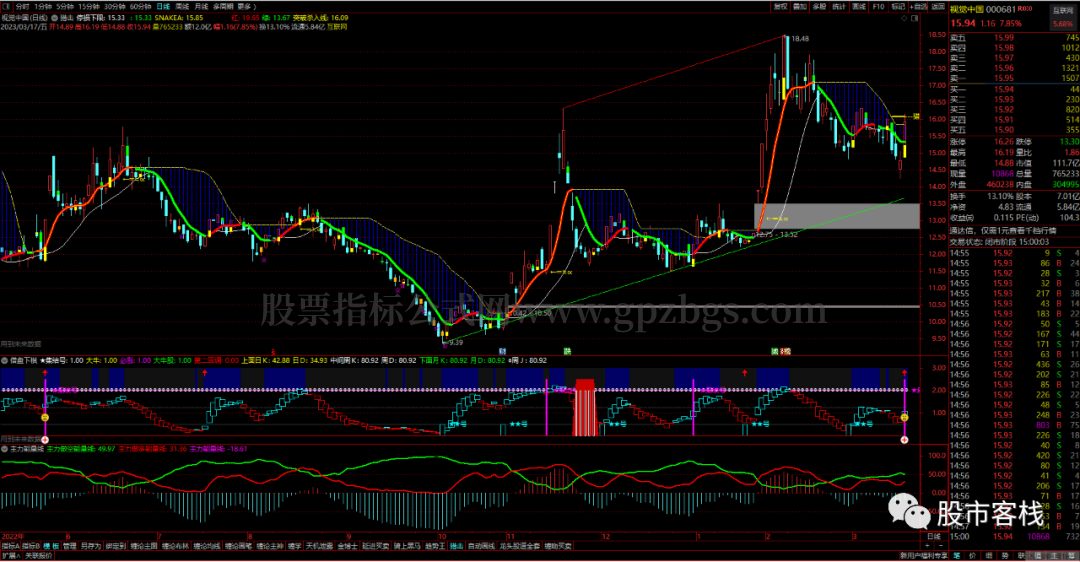Toggle the side panel layout icon
The image size is (1080, 562).
pyautogui.click(x=915, y=19)
